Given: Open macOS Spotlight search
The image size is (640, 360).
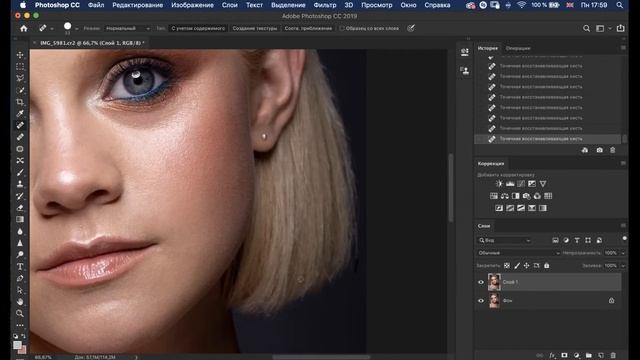Looking at the screenshot, I should [x=620, y=5].
